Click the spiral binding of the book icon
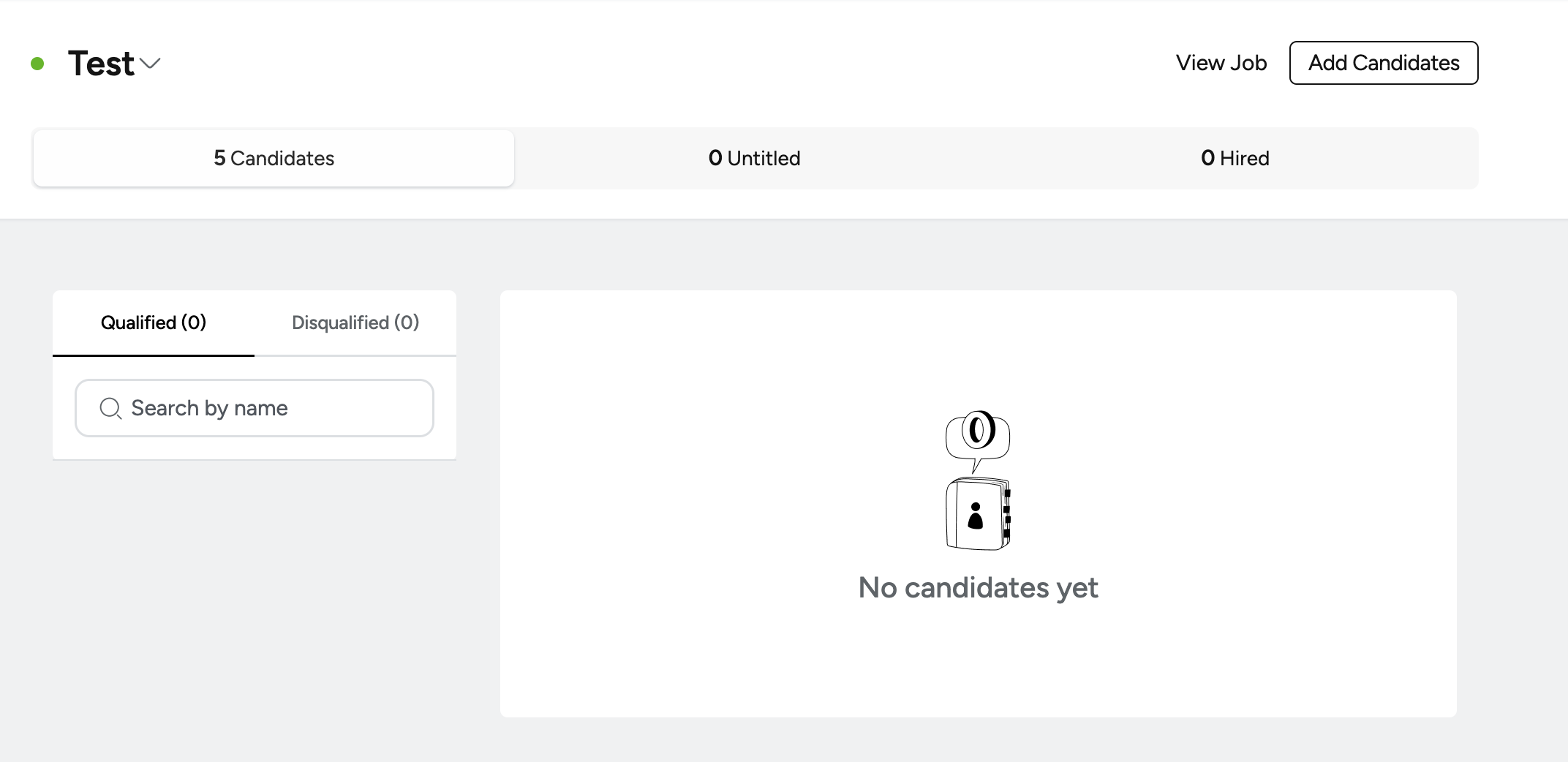Screen dimensions: 1568x762 1006,514
